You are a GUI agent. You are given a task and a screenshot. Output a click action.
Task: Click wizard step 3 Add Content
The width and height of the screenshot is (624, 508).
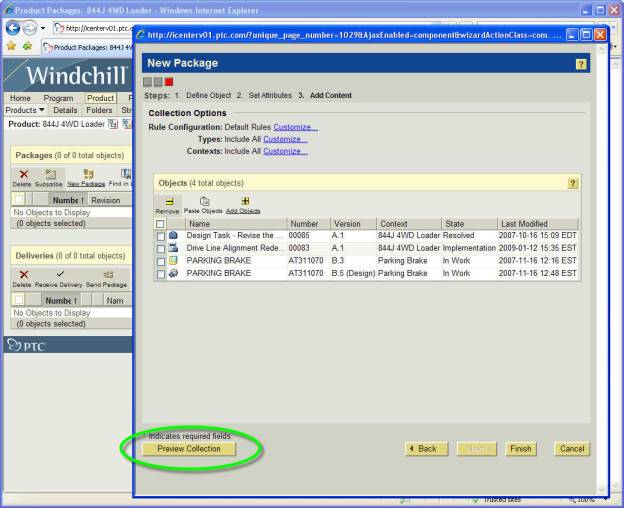[x=331, y=95]
